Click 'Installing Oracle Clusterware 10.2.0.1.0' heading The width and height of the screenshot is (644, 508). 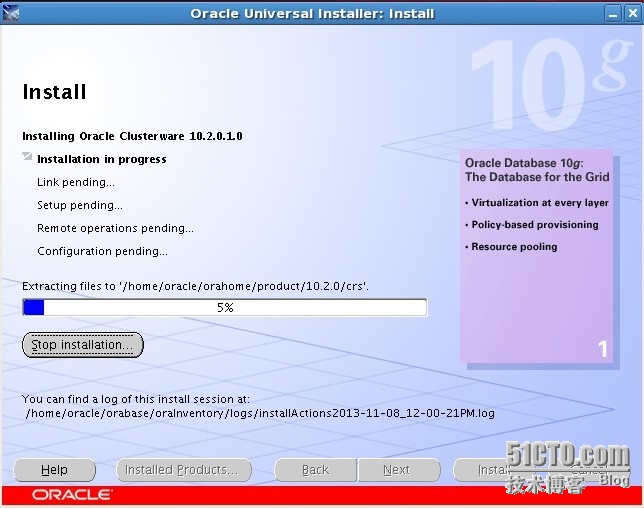[x=132, y=136]
